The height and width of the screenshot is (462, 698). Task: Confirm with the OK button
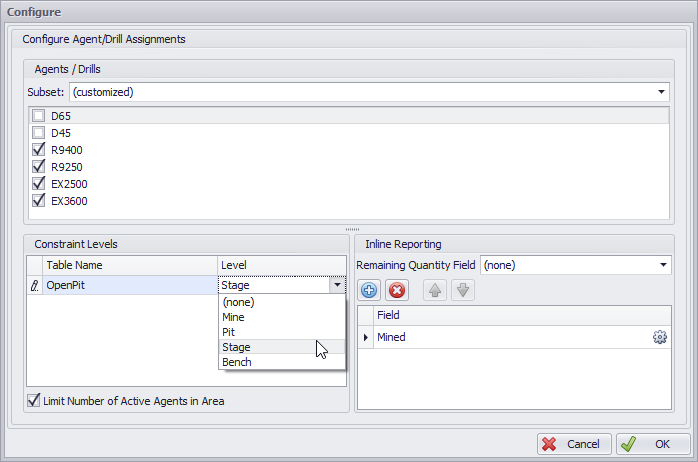(653, 444)
